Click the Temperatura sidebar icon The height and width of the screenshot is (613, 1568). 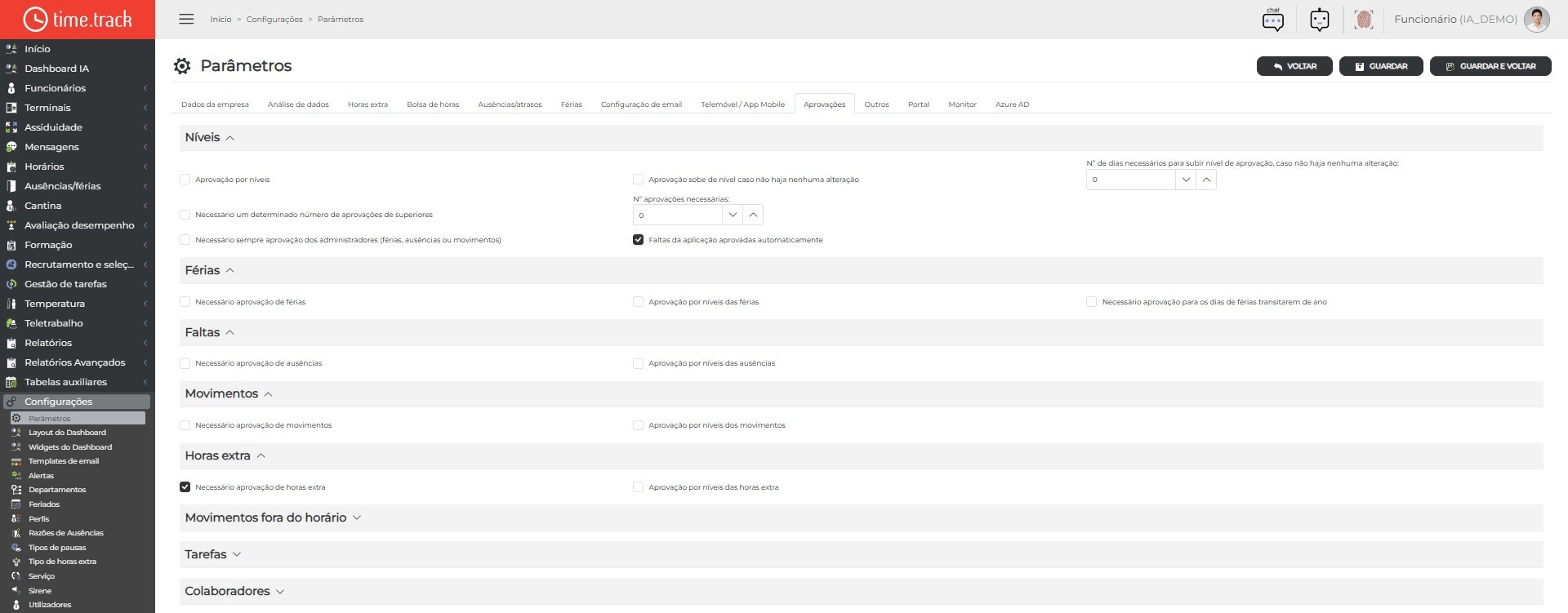tap(11, 304)
